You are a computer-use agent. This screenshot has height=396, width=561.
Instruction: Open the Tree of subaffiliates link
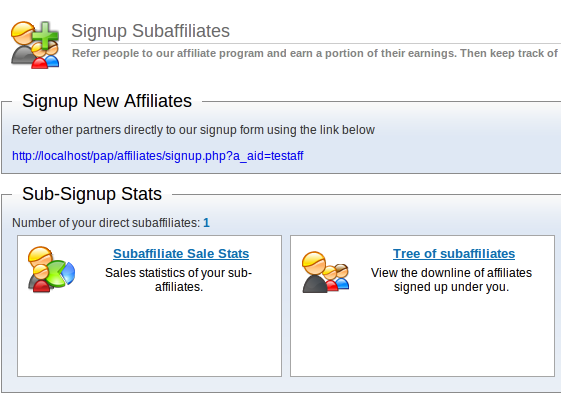click(x=454, y=254)
